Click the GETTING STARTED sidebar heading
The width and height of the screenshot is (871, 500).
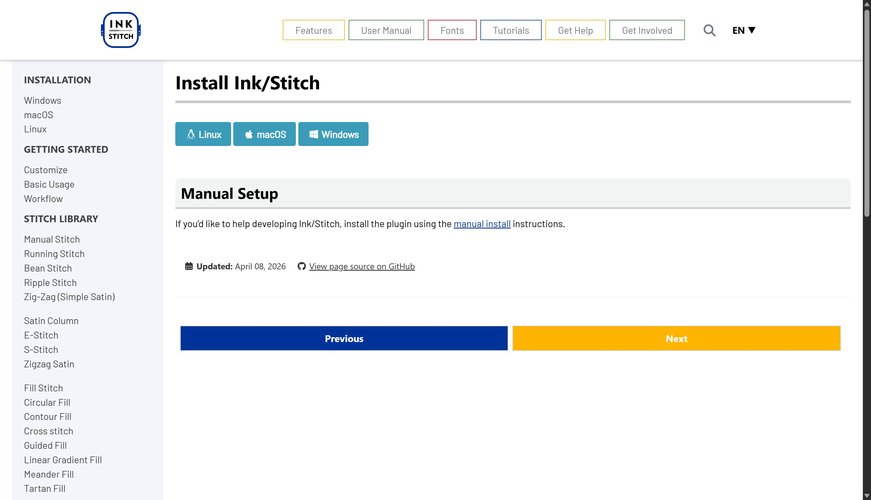pyautogui.click(x=66, y=149)
